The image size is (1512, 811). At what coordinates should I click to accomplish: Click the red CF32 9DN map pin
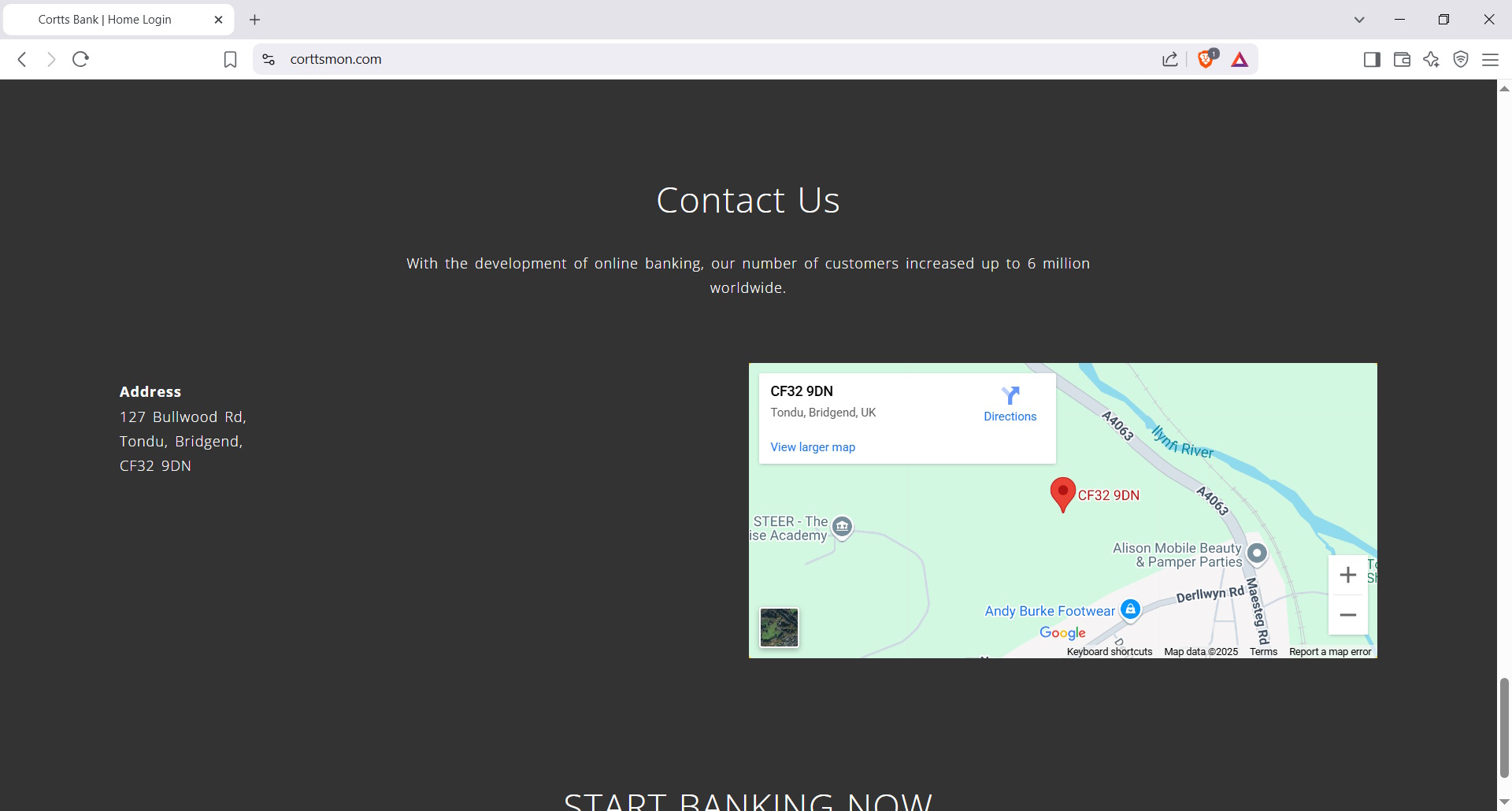coord(1062,494)
